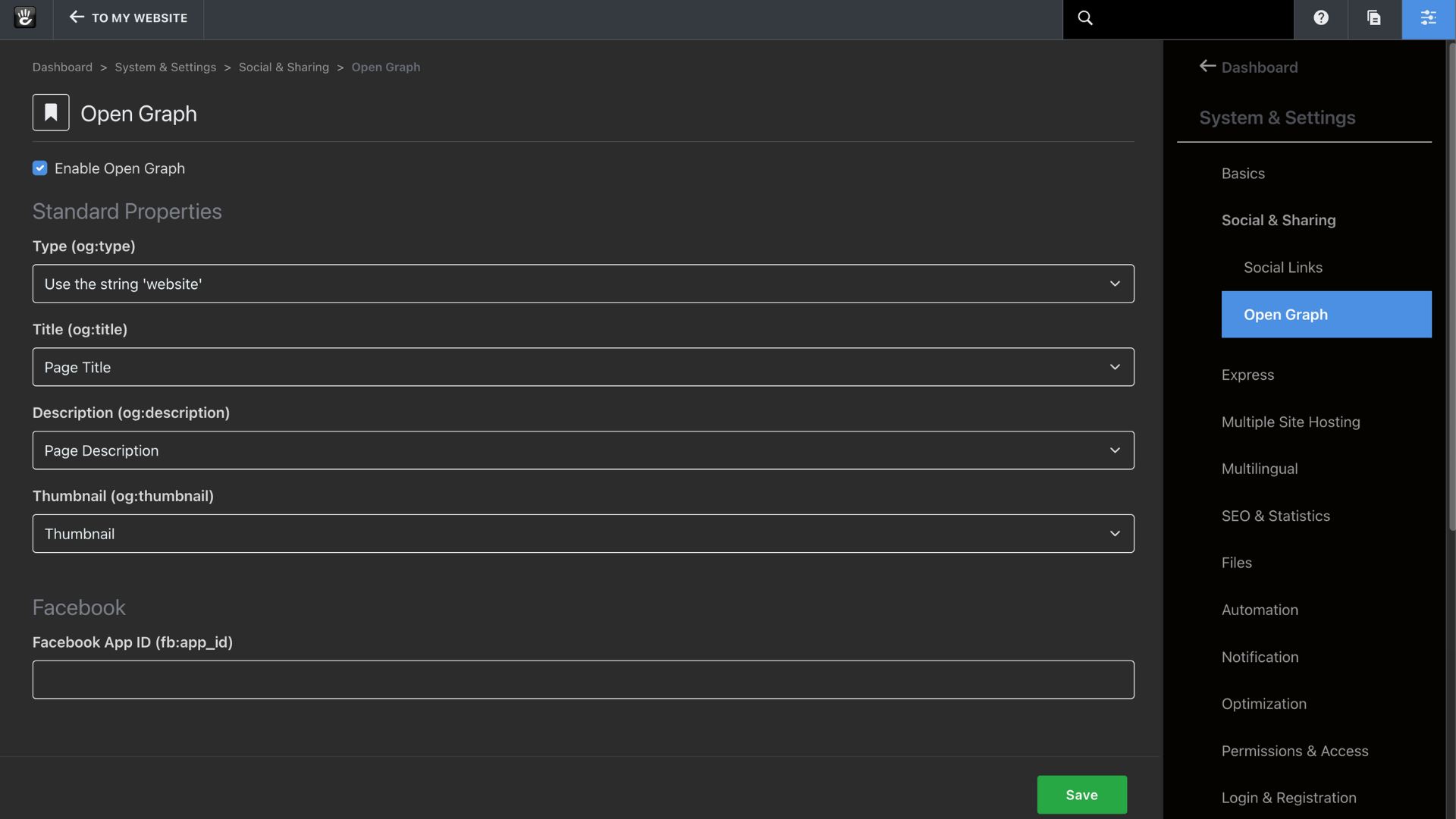Click System & Settings breadcrumb link
Image resolution: width=1456 pixels, height=819 pixels.
tap(165, 67)
